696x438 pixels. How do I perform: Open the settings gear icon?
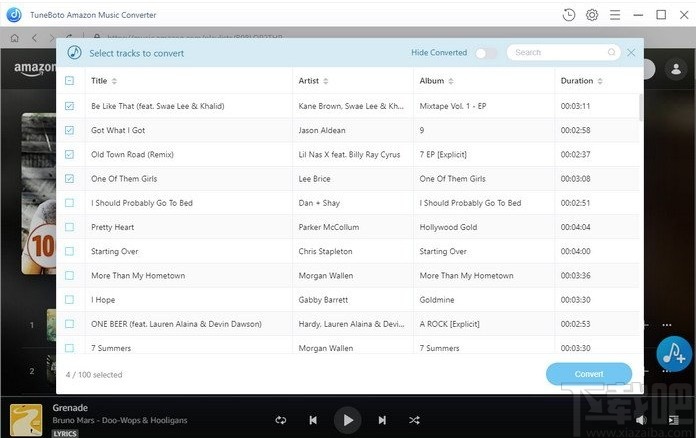[592, 15]
